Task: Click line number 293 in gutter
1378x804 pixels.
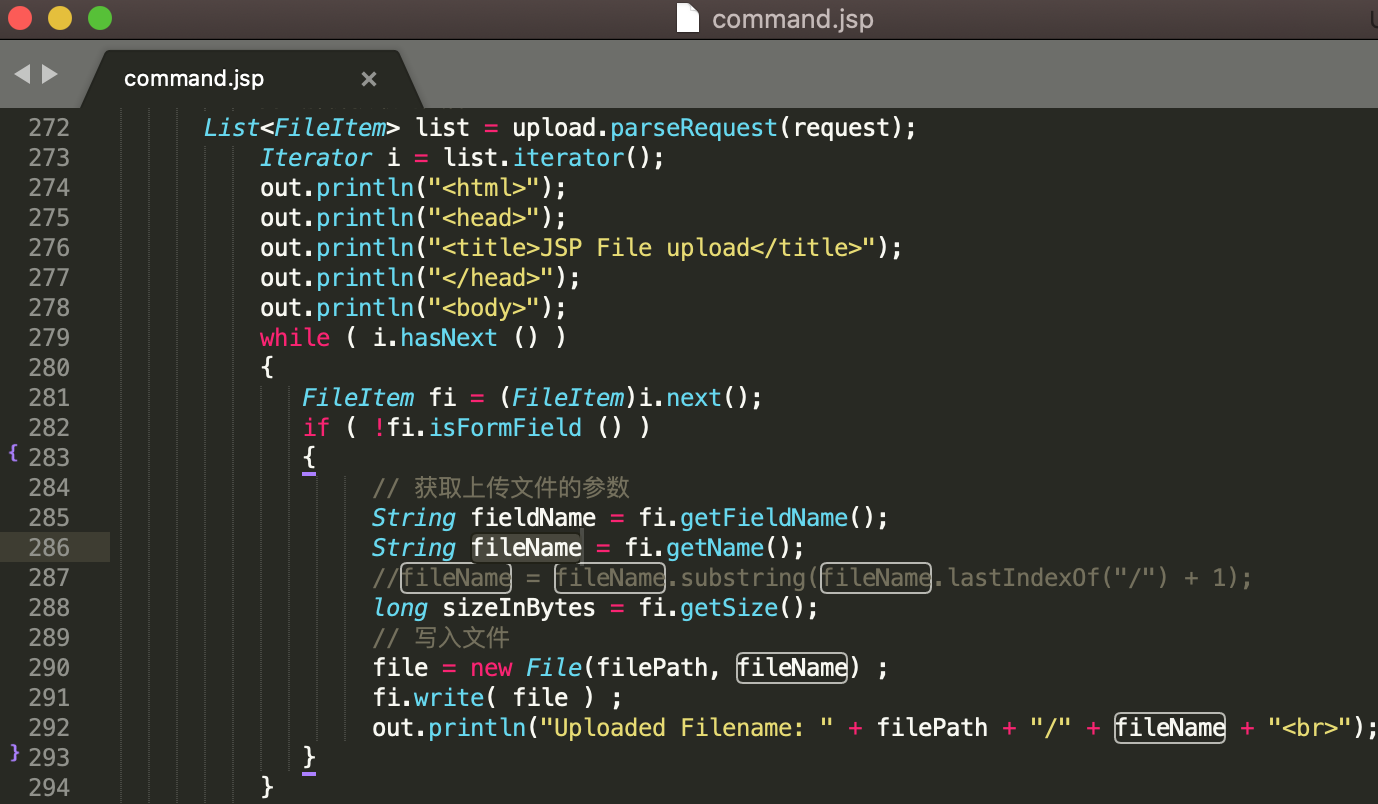Action: pyautogui.click(x=49, y=758)
